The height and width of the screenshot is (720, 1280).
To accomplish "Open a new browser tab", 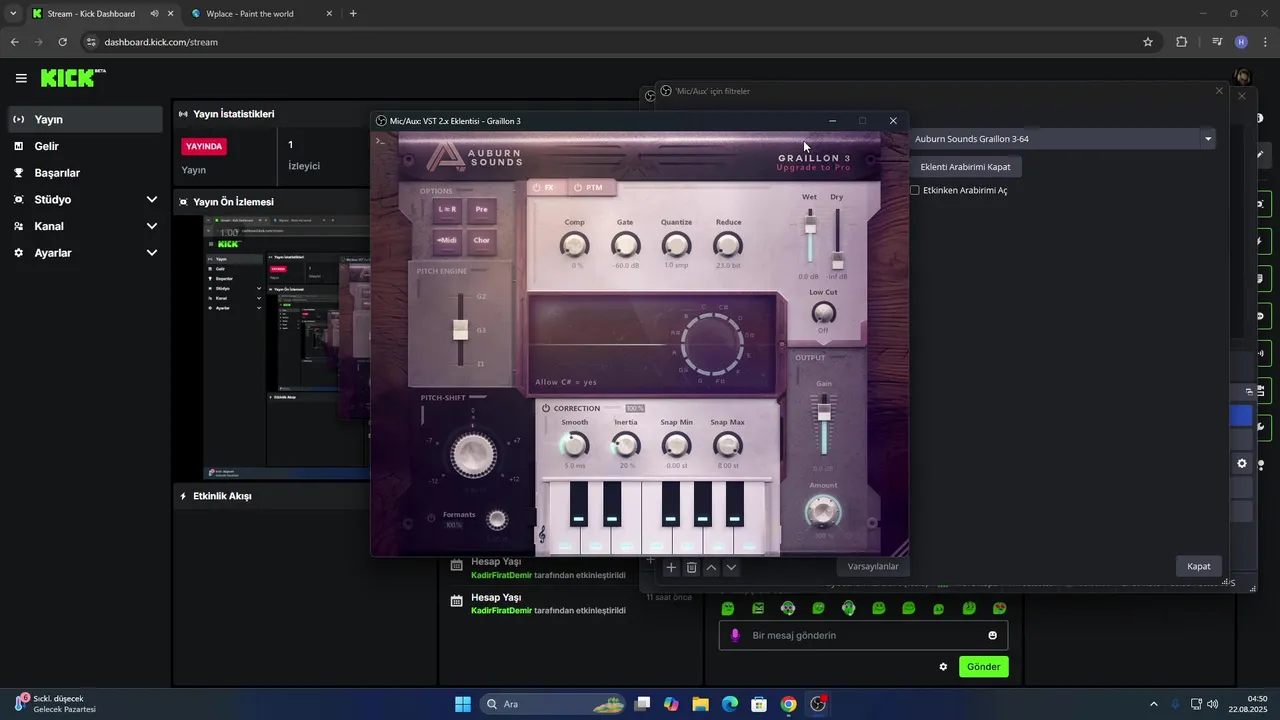I will click(353, 14).
